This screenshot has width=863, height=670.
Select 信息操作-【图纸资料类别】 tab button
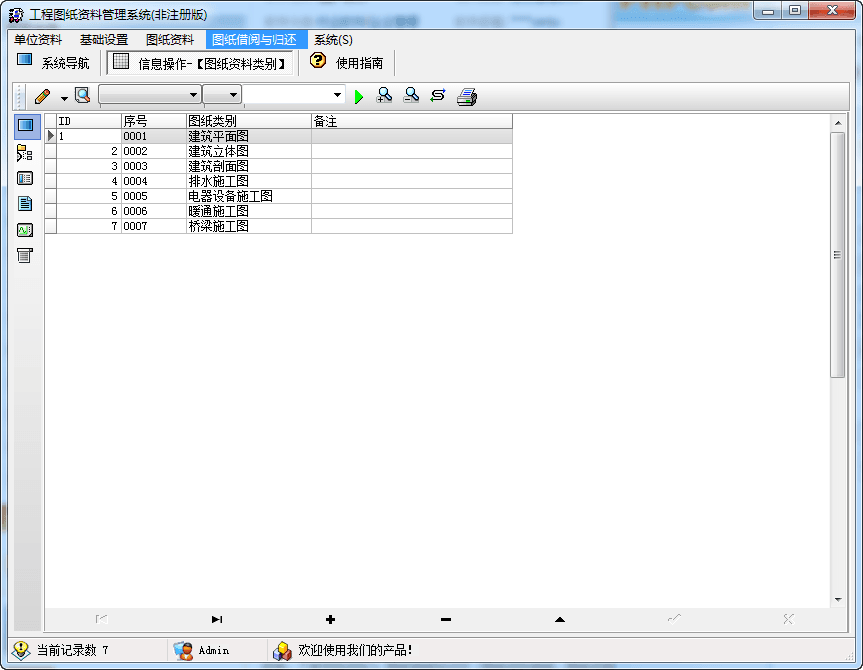click(200, 63)
